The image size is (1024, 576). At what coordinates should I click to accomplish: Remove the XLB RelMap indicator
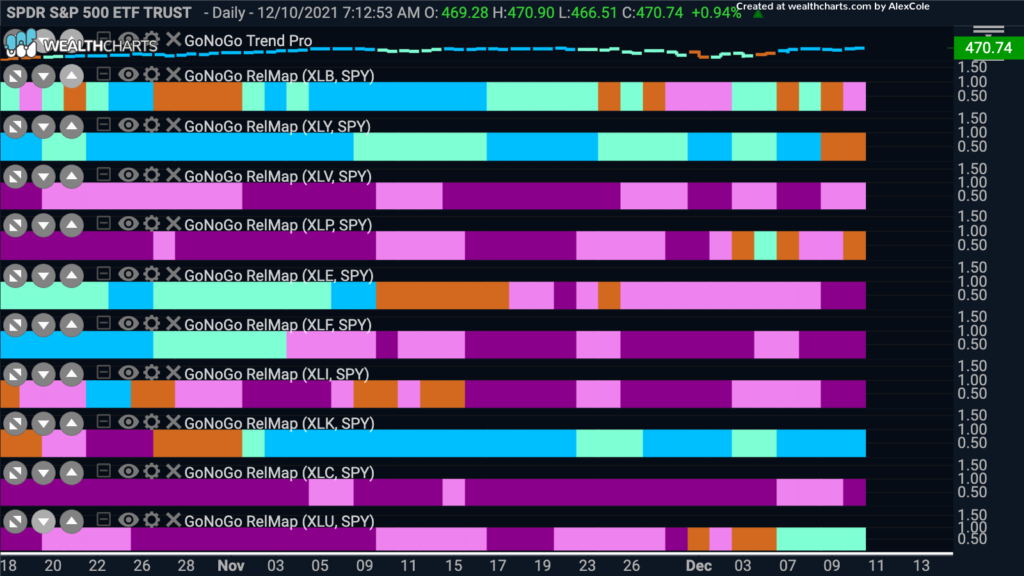coord(172,74)
